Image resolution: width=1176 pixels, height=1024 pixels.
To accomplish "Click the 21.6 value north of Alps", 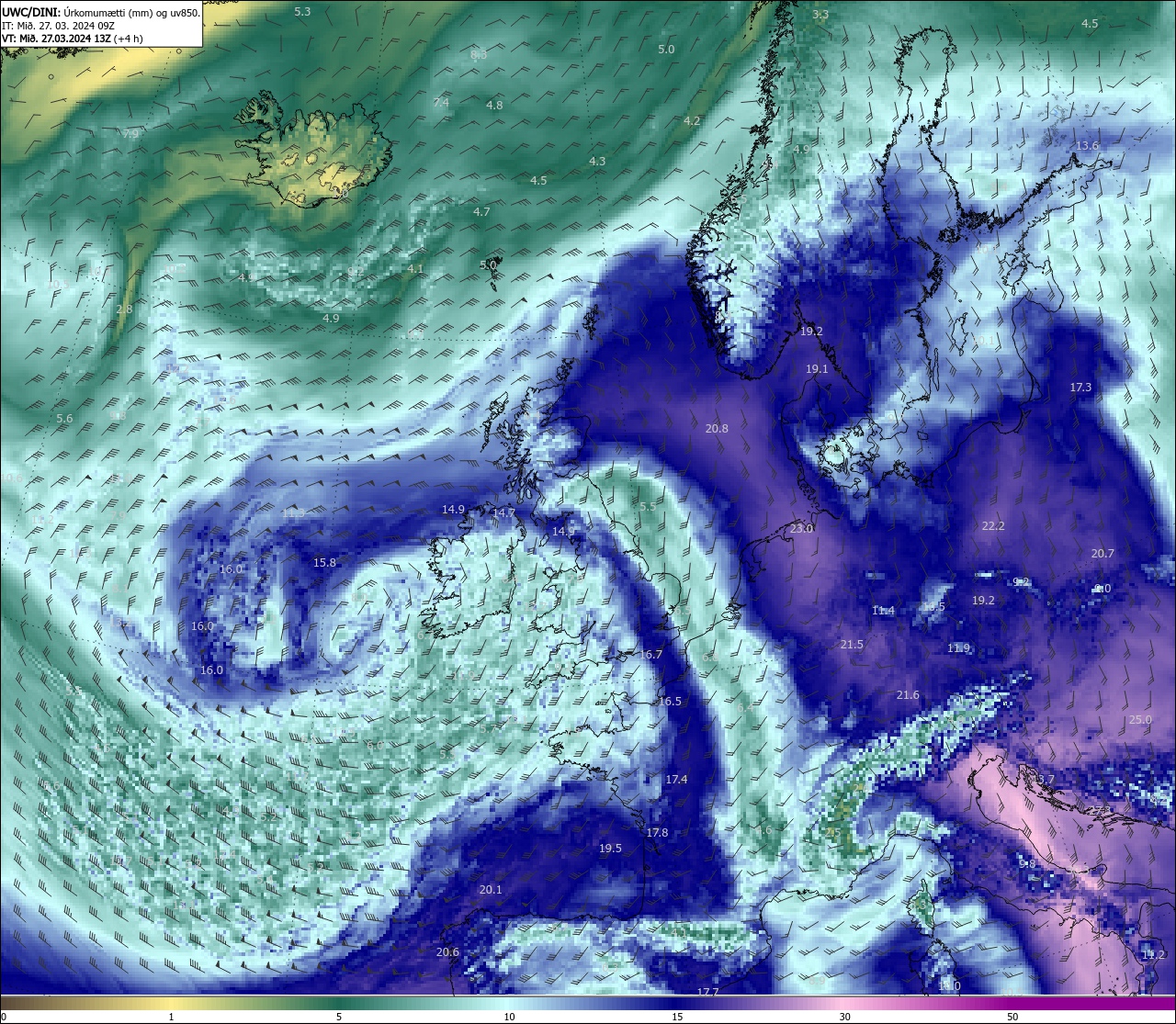I will (908, 695).
